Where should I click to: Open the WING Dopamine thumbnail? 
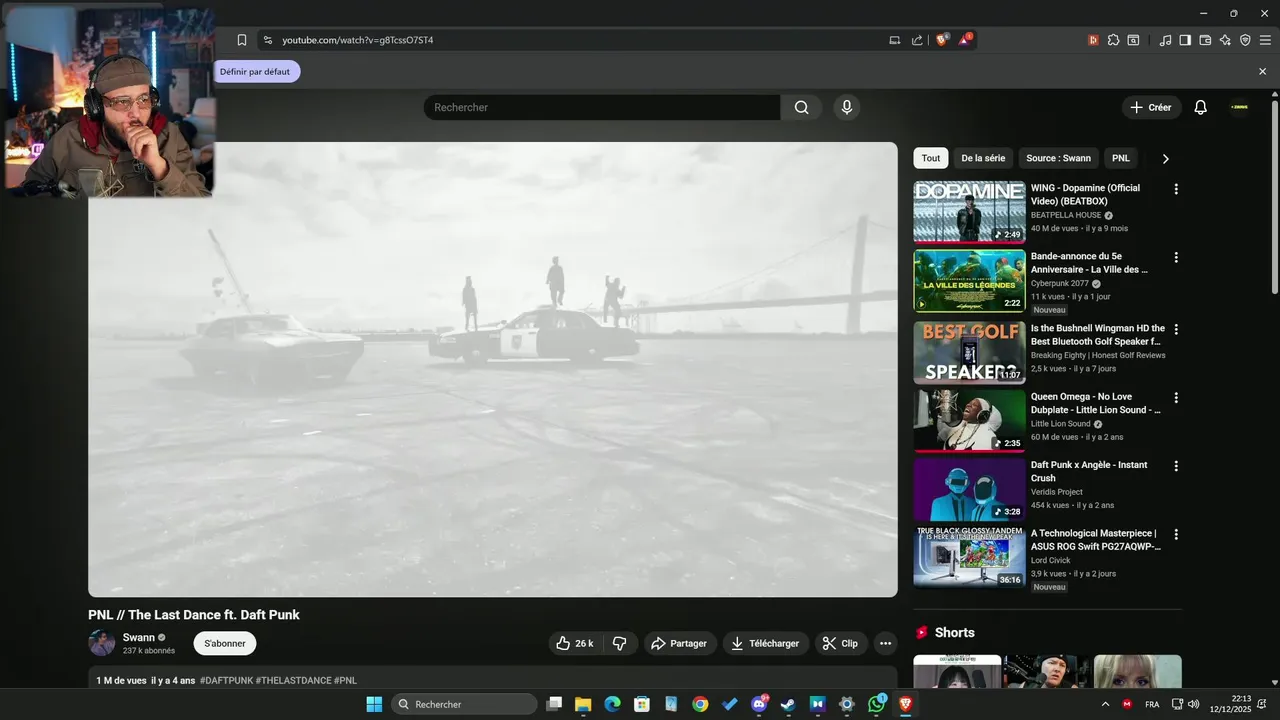(x=969, y=212)
